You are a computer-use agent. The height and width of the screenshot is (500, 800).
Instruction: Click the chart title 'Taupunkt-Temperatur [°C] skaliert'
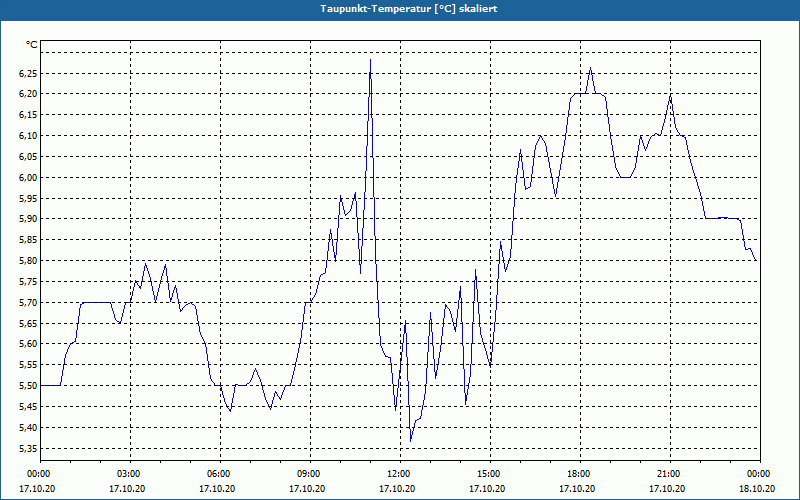click(409, 9)
